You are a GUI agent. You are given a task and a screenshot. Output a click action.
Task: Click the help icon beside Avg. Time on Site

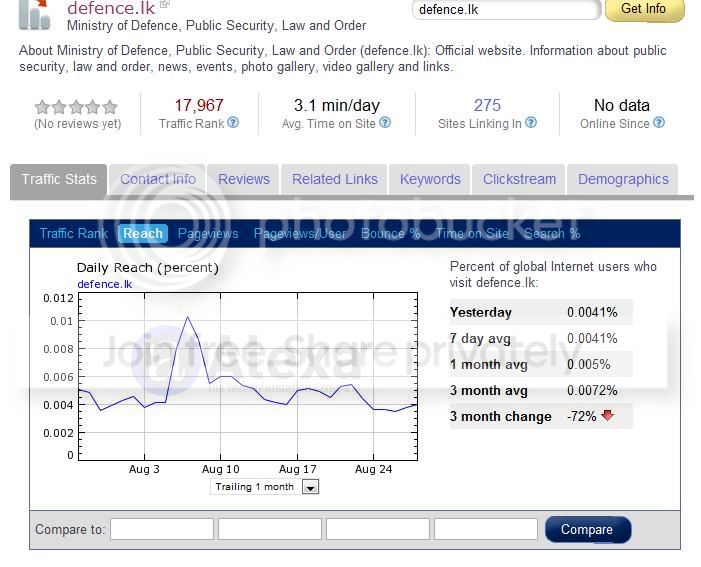(385, 122)
